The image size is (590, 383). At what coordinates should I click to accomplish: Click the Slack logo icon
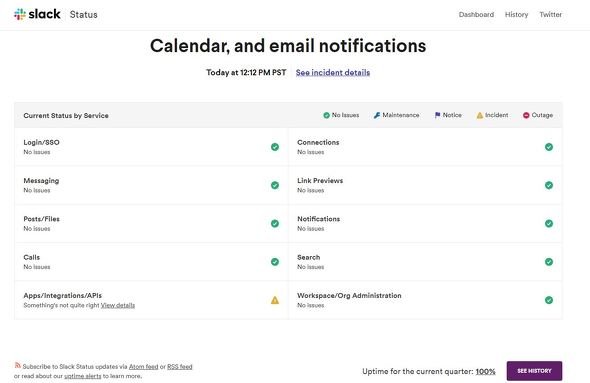[20, 14]
